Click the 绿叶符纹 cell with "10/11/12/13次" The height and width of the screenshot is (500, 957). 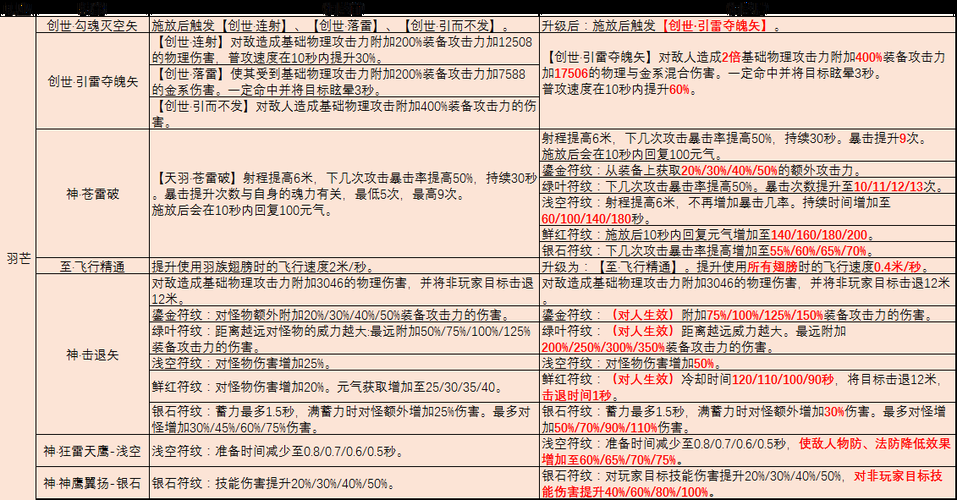point(748,186)
